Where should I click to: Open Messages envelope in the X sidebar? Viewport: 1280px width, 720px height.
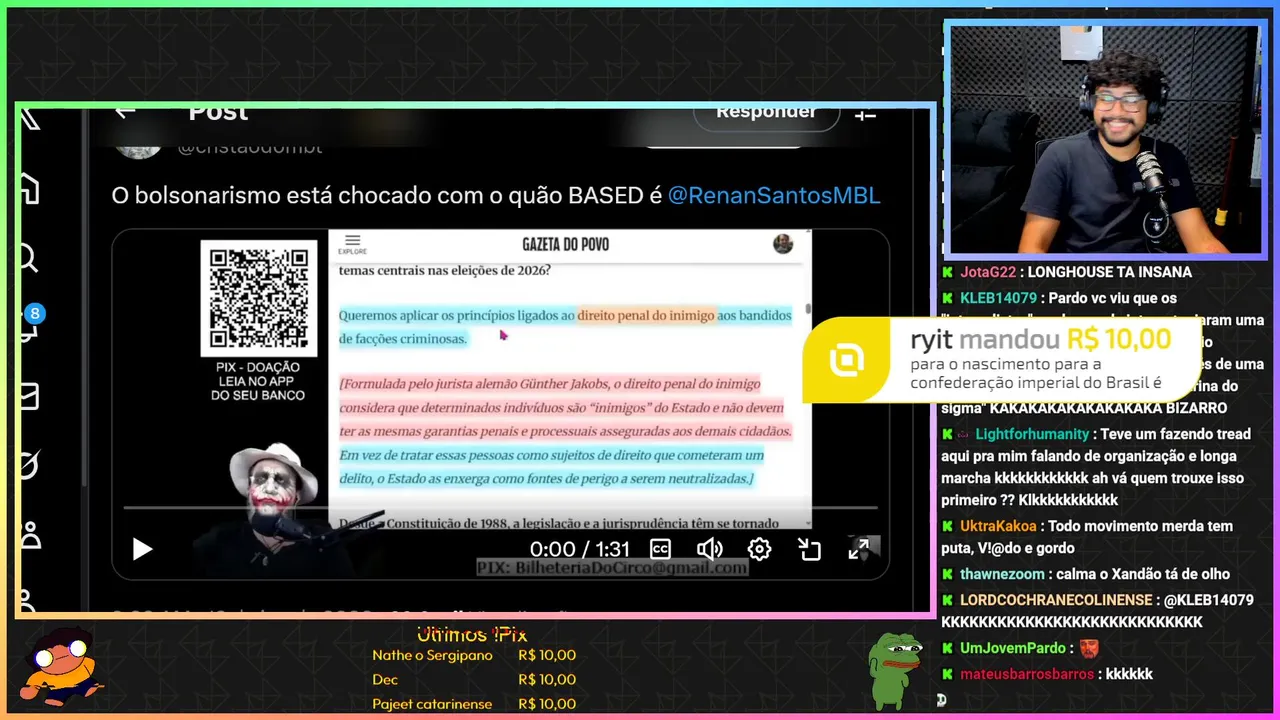tap(29, 396)
